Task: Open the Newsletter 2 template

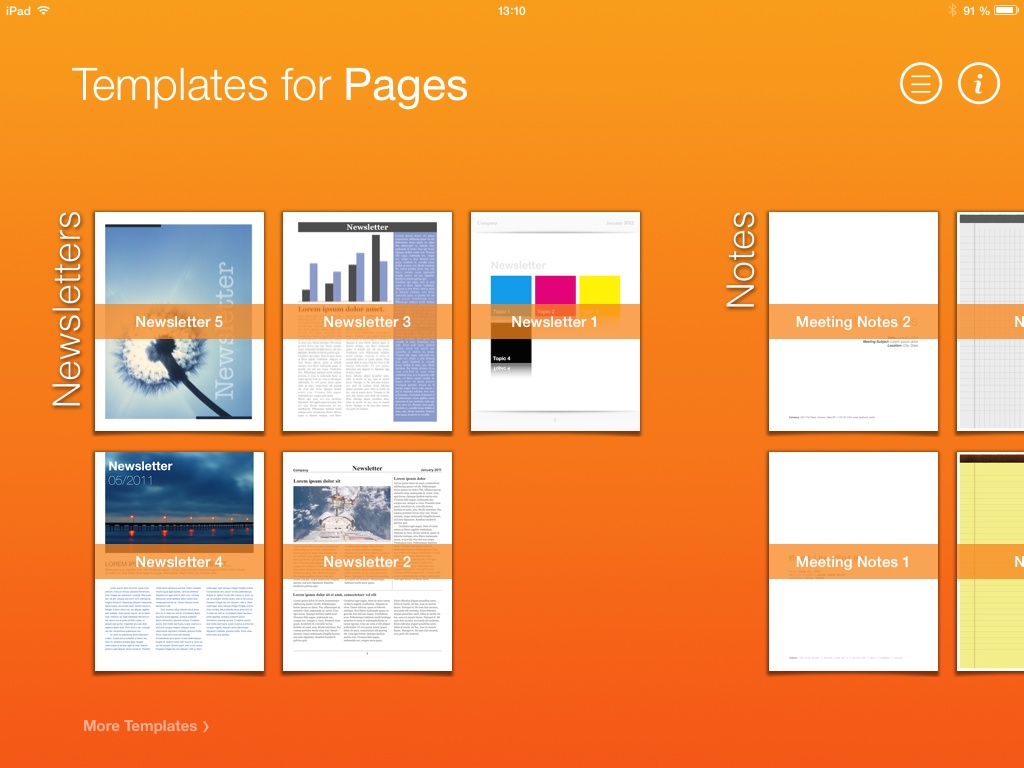Action: click(367, 561)
